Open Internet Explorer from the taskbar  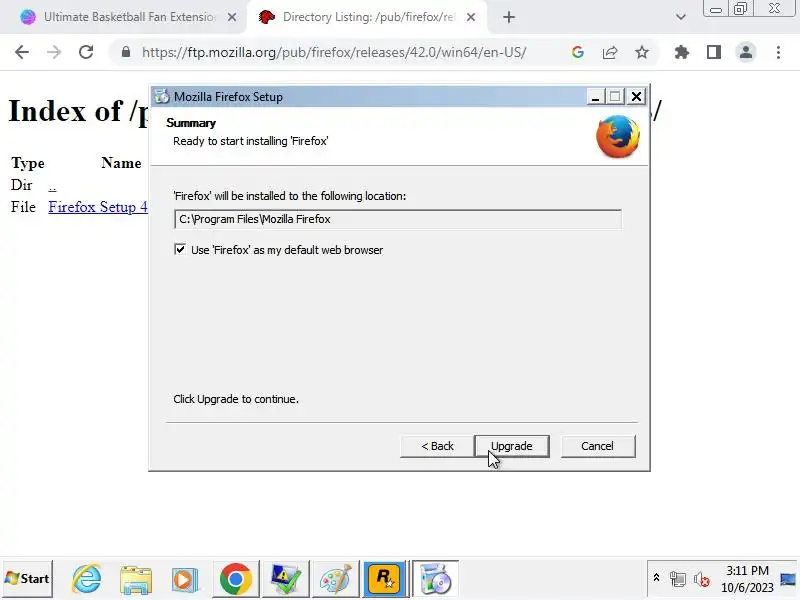87,579
